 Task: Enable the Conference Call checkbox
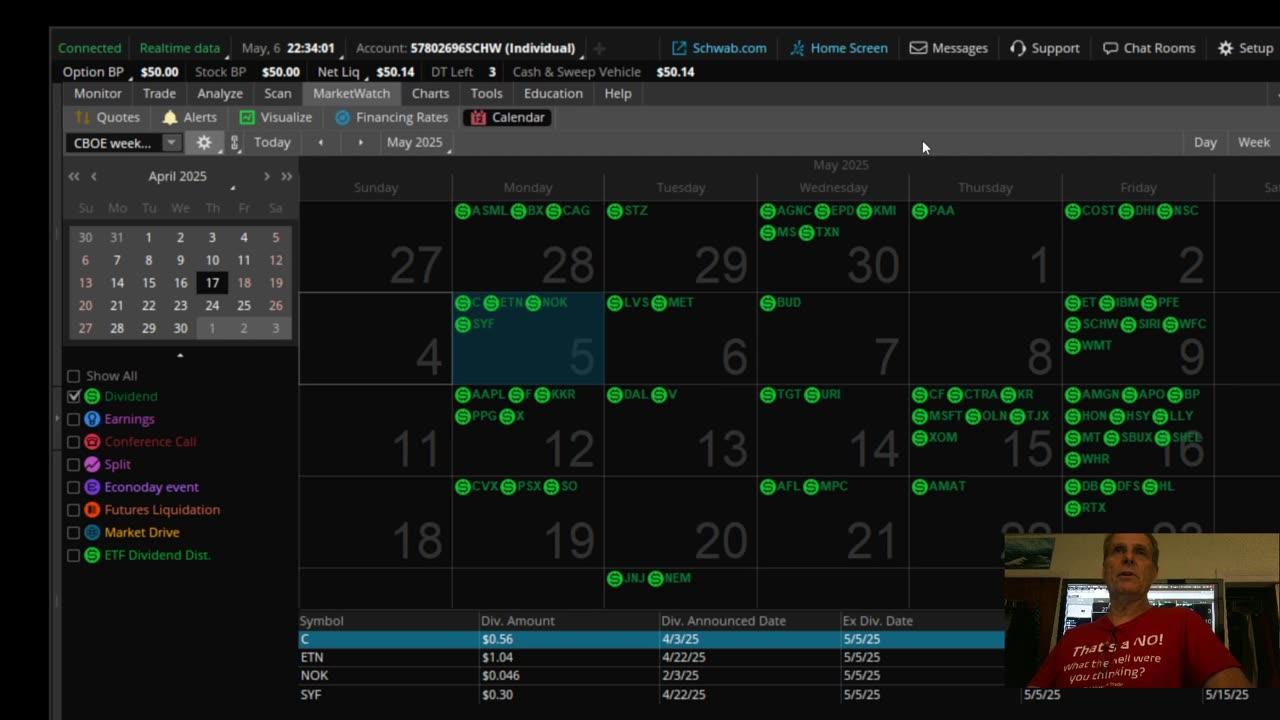[73, 442]
